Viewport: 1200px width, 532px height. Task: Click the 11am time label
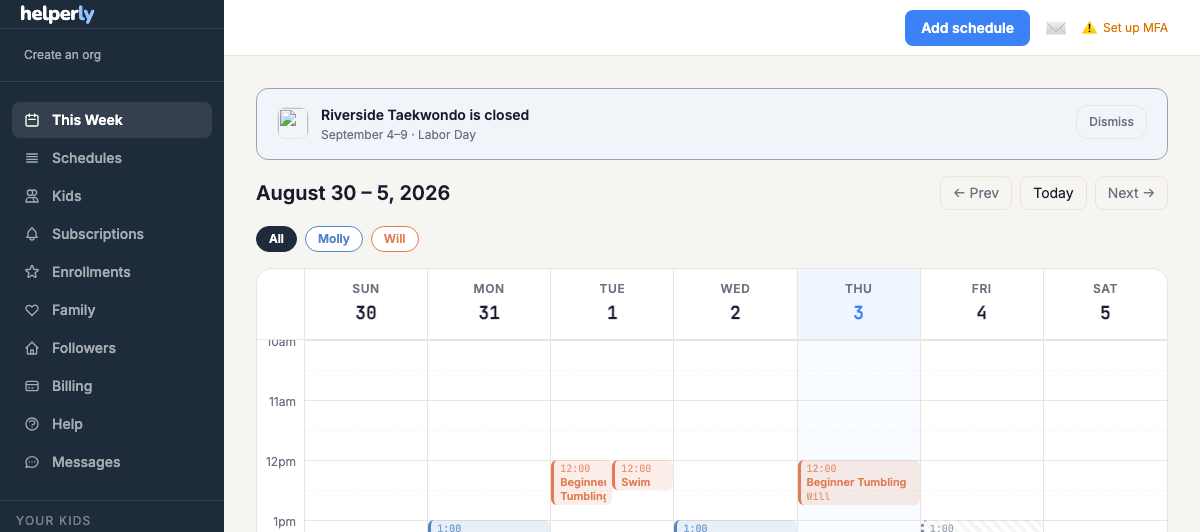coord(280,402)
